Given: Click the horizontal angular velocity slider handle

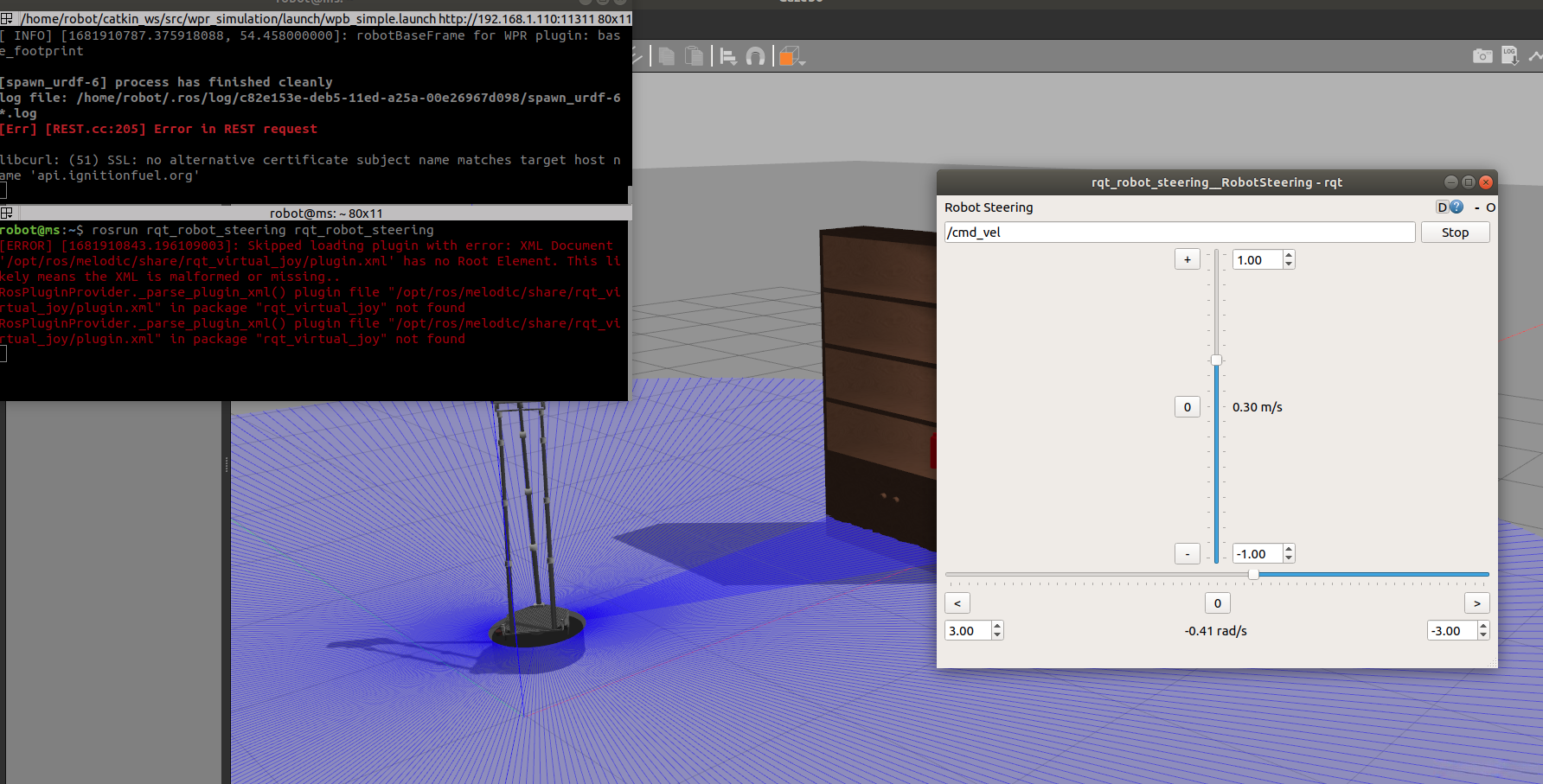Looking at the screenshot, I should [1253, 574].
